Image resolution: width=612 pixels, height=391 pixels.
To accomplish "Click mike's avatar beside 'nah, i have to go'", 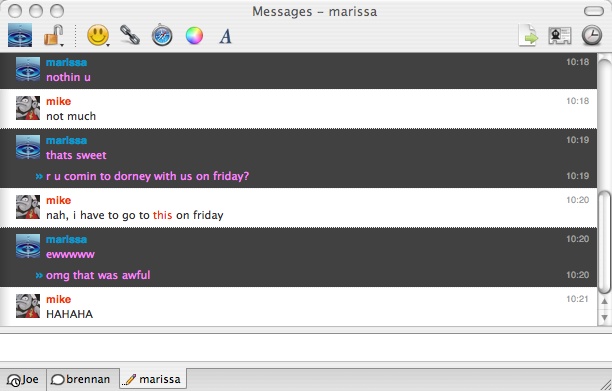I will [x=28, y=207].
